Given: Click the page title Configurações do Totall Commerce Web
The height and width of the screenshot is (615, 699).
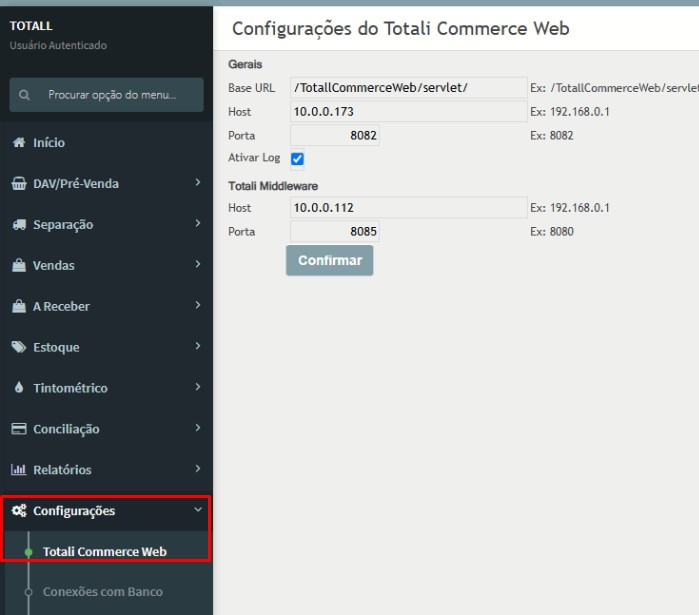Looking at the screenshot, I should (401, 29).
